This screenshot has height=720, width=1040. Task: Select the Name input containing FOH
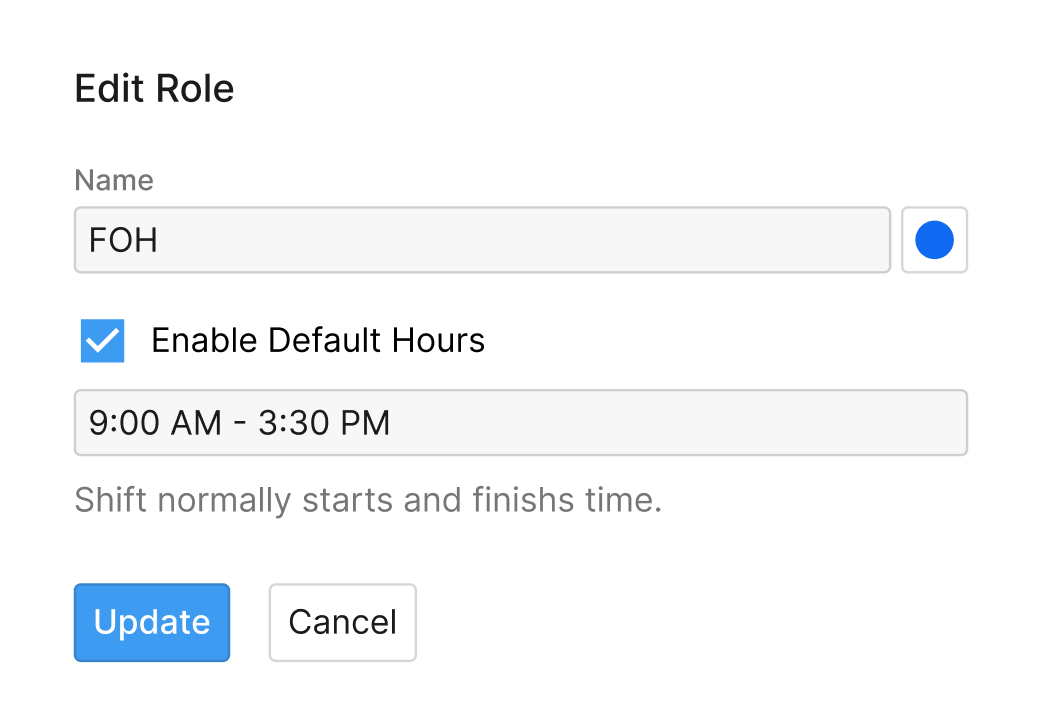tap(482, 240)
